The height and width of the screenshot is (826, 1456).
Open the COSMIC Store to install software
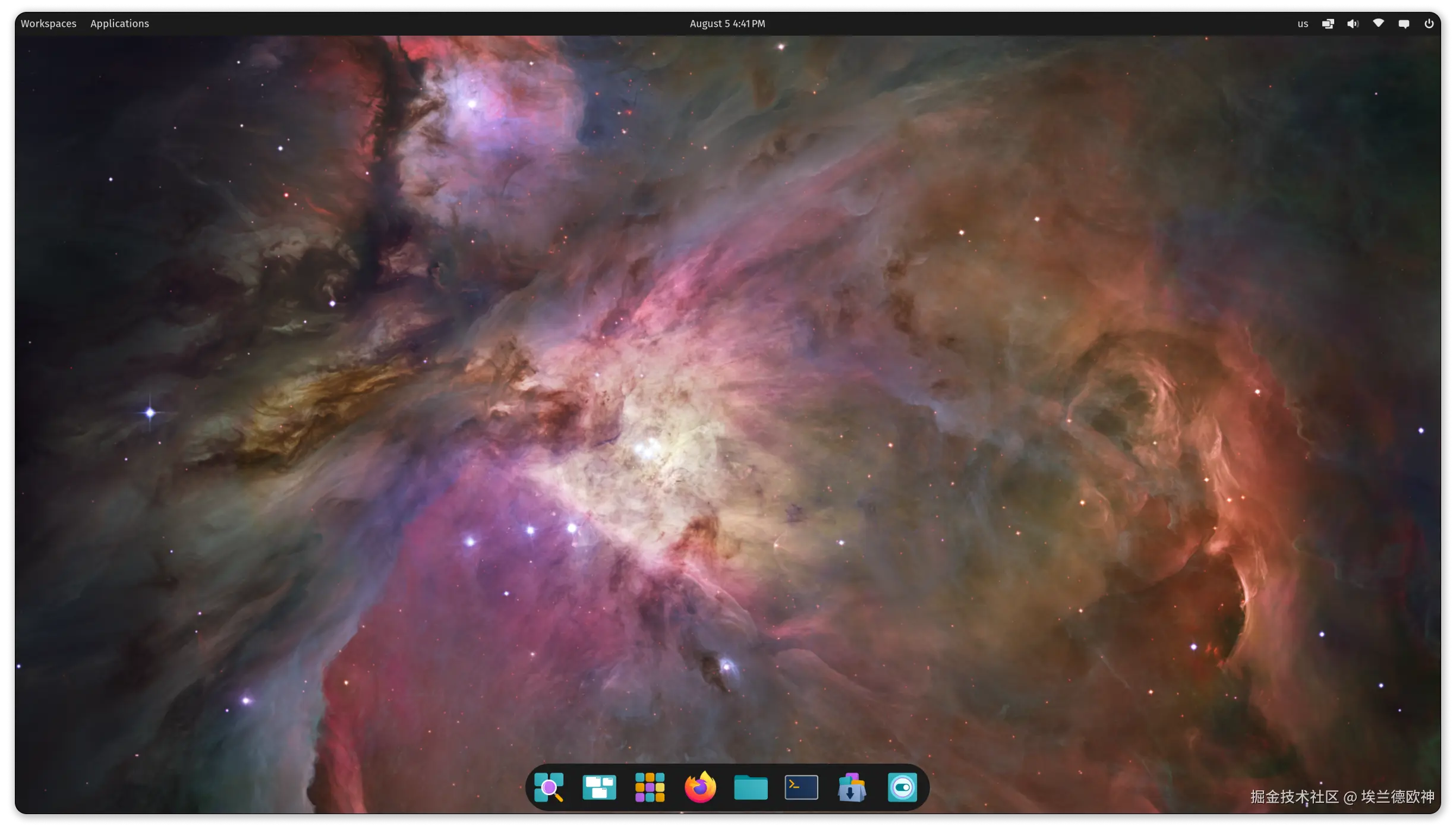852,787
